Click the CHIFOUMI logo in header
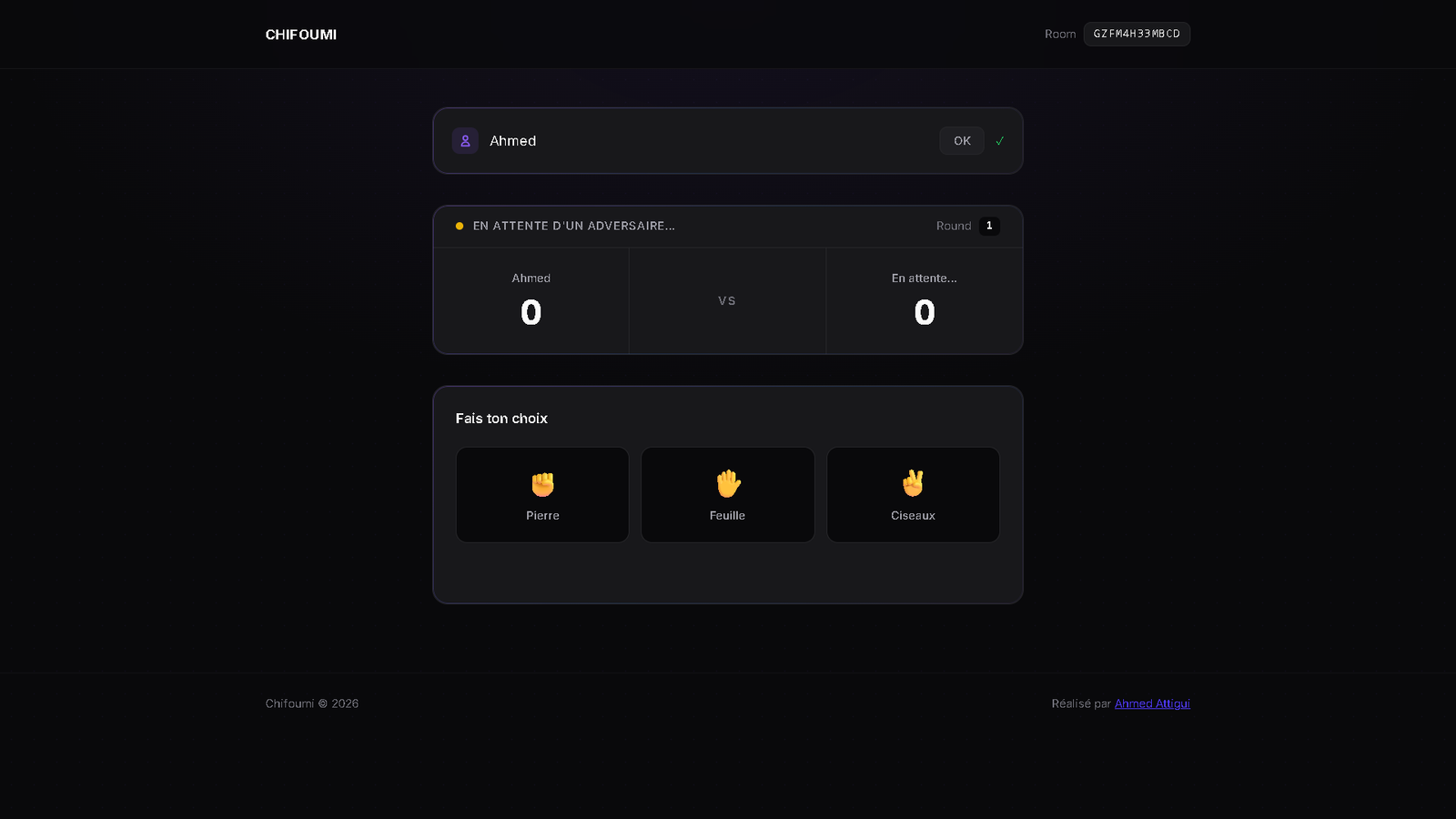The height and width of the screenshot is (819, 1456). (301, 35)
